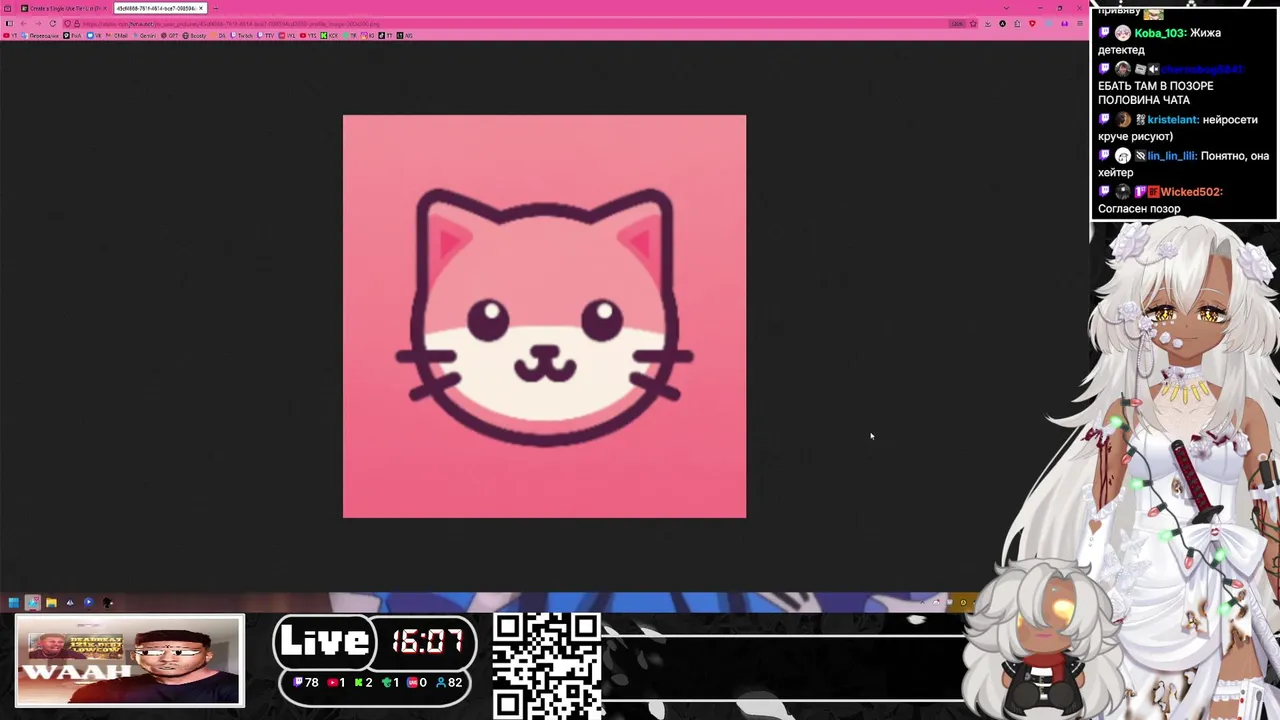
Task: Open the downloads arrow in browser toolbar
Action: (x=988, y=23)
